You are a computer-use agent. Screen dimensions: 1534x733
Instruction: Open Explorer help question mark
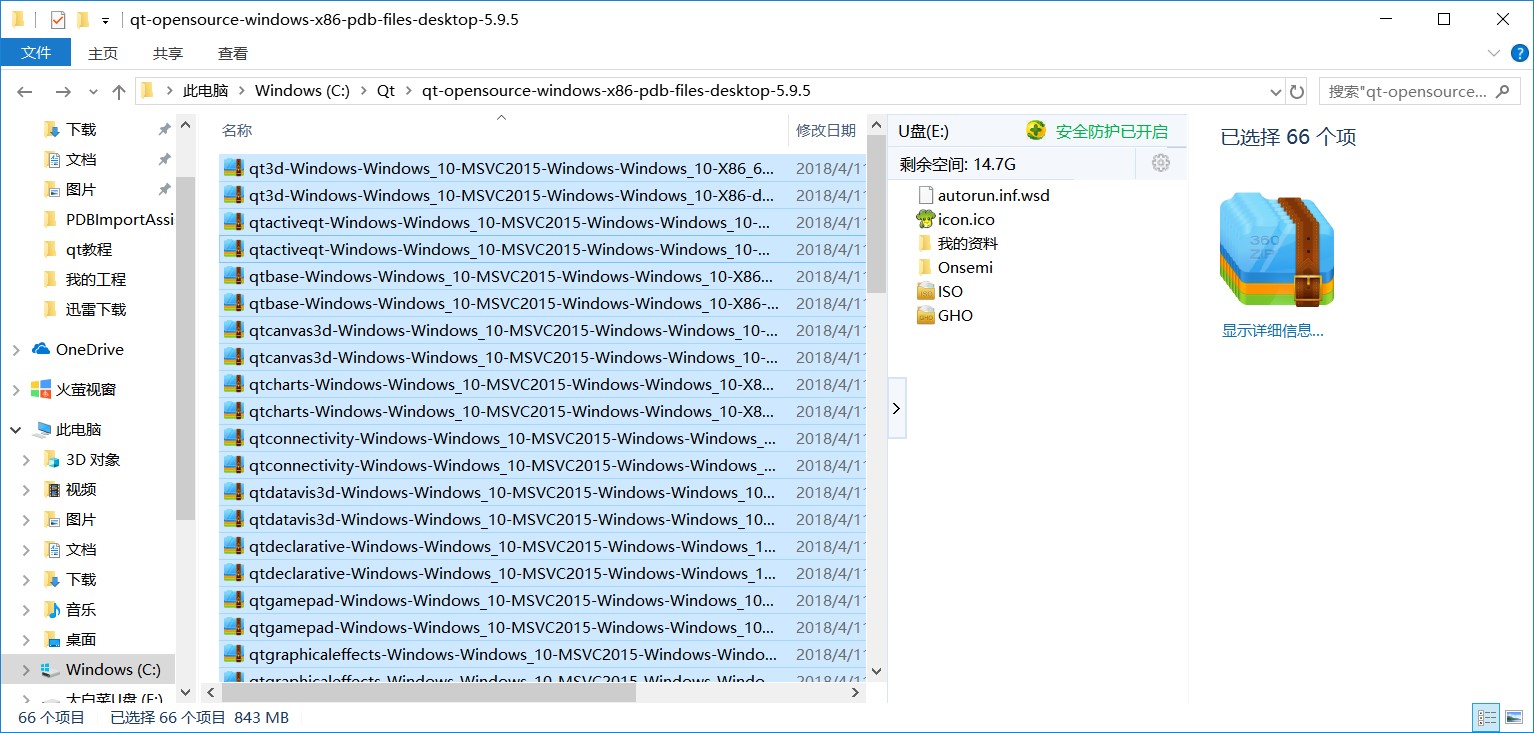click(x=1518, y=53)
